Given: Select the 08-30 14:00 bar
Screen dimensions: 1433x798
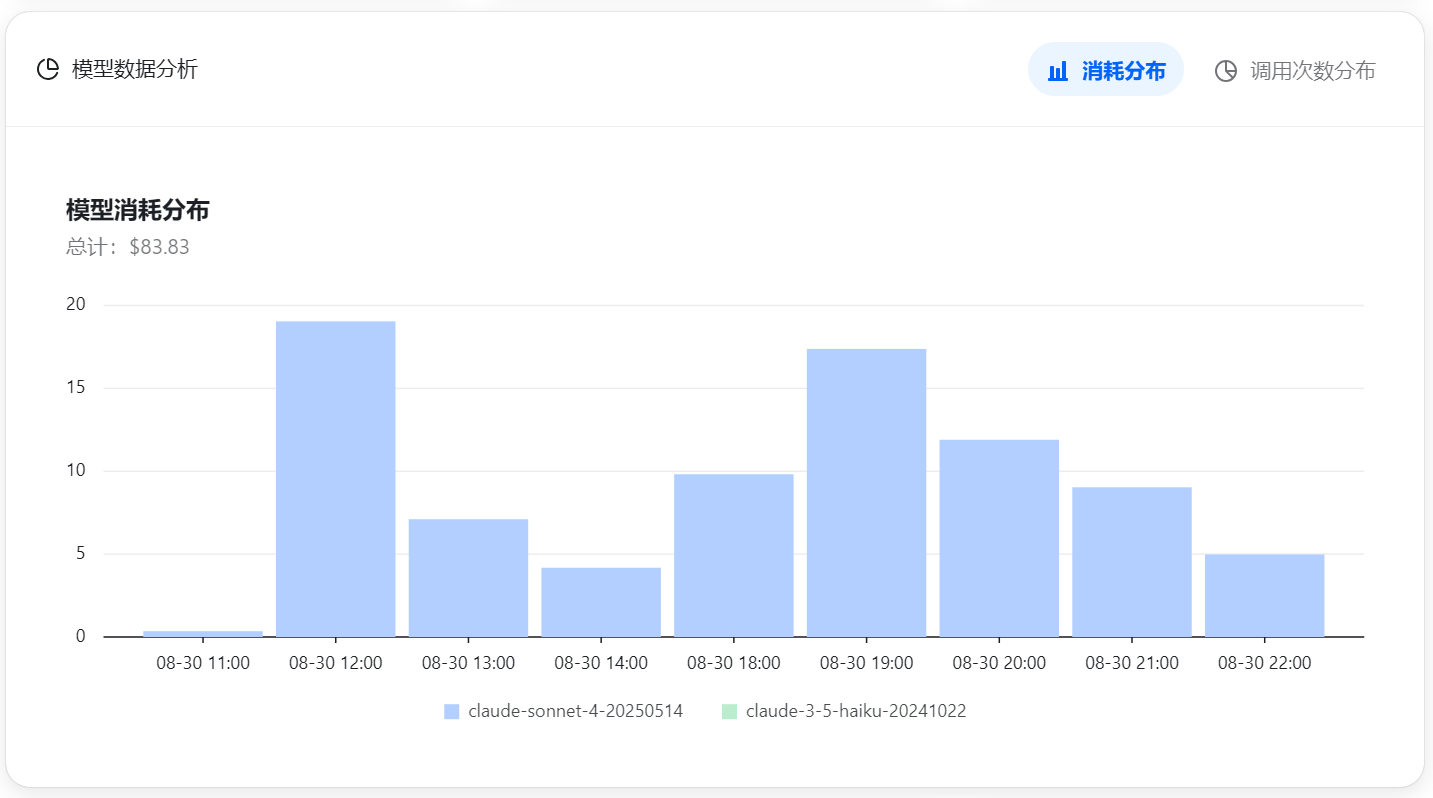Looking at the screenshot, I should click(x=601, y=602).
